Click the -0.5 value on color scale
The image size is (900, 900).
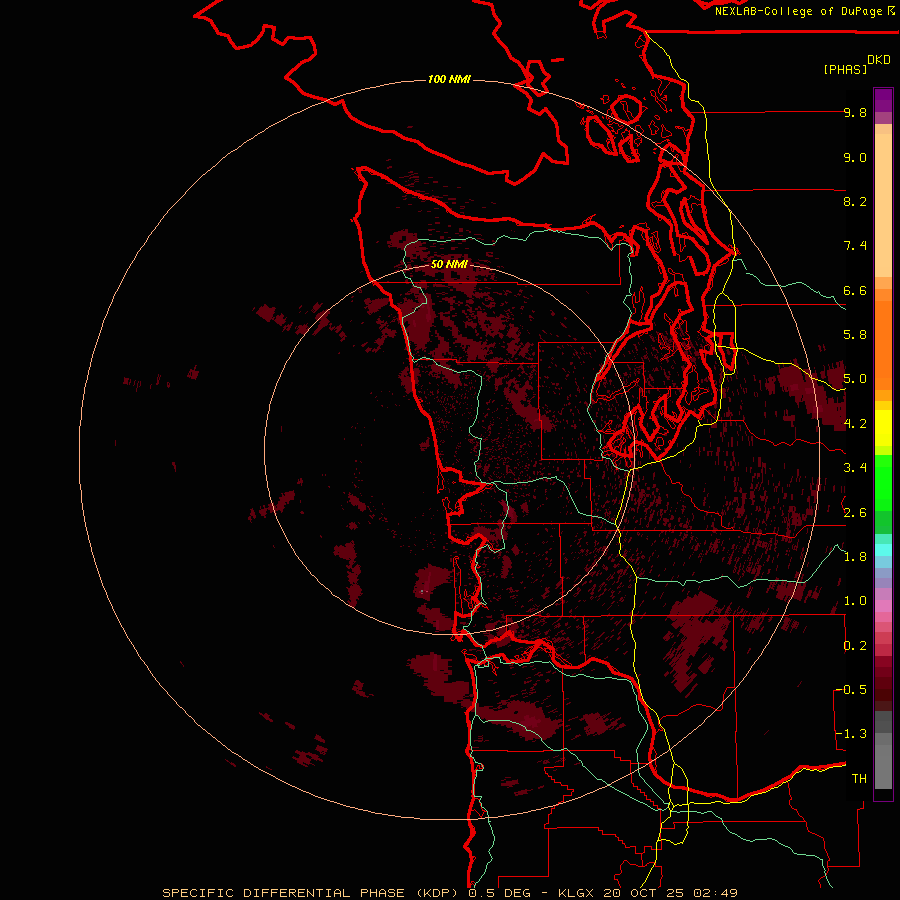pos(851,690)
